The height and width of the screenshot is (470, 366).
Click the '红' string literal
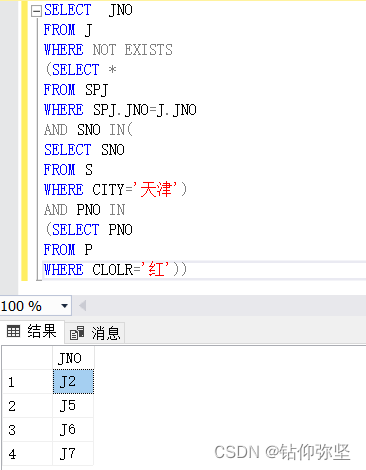pos(157,269)
